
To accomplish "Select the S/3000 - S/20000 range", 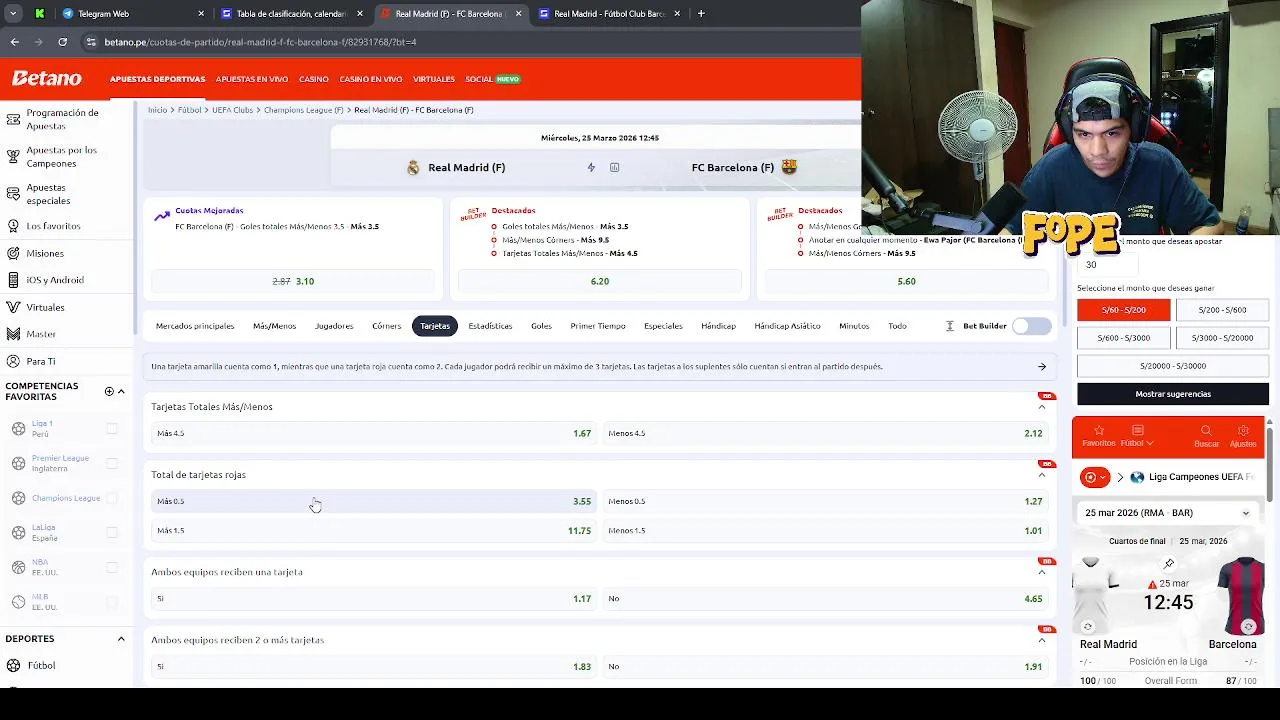I will click(x=1222, y=338).
